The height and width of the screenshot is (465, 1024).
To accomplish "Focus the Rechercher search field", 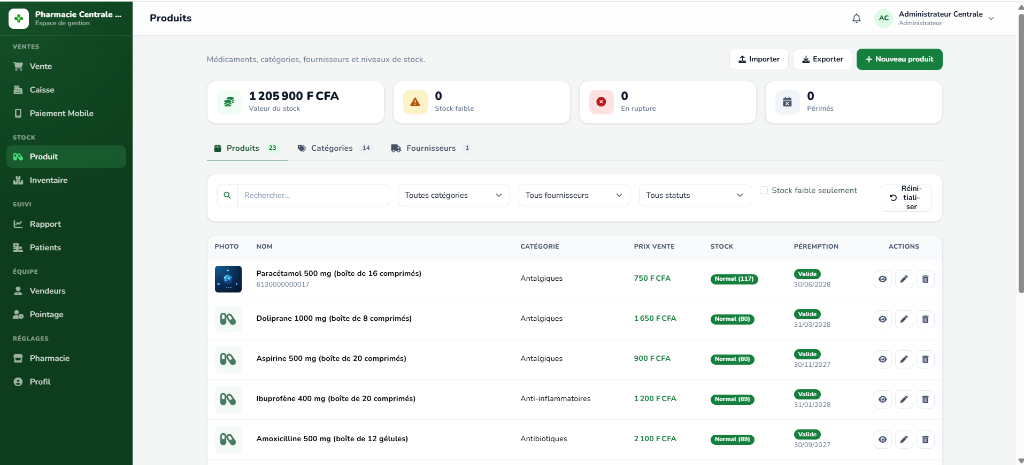I will click(313, 195).
